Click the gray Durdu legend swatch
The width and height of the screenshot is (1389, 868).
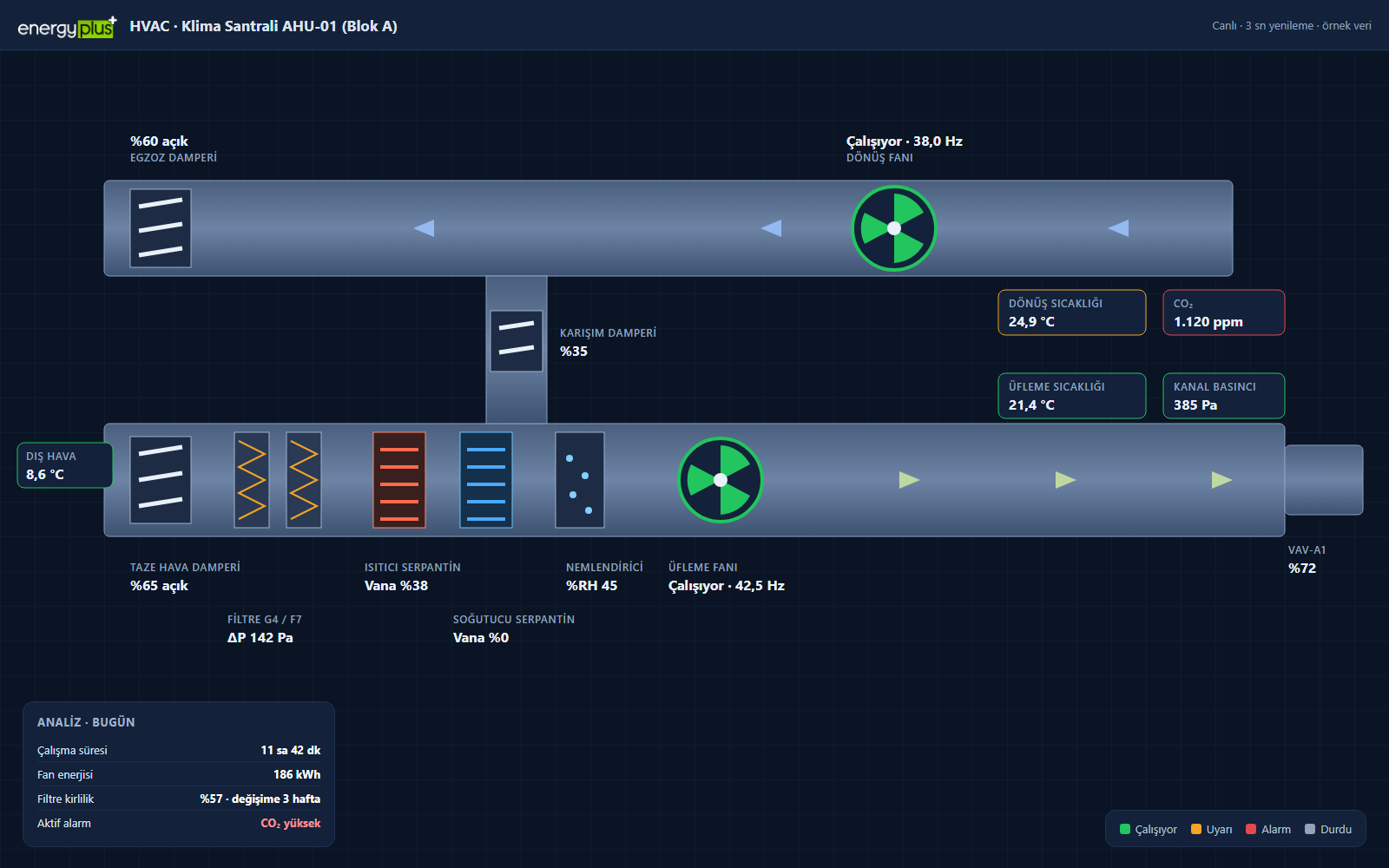1310,829
